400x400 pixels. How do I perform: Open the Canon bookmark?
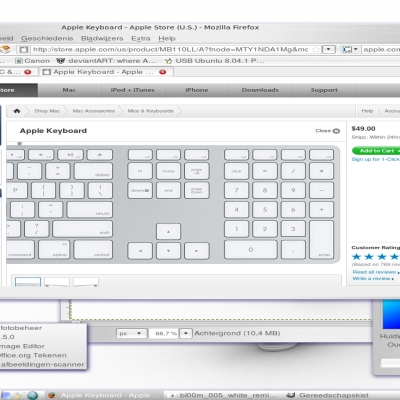coord(33,61)
